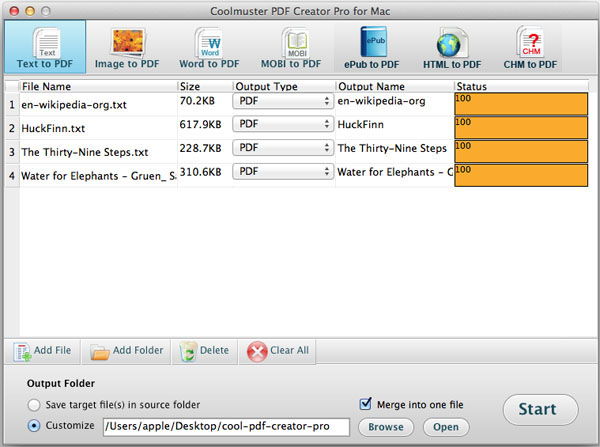Click output name HuckFinn
The image size is (600, 447).
tap(360, 125)
